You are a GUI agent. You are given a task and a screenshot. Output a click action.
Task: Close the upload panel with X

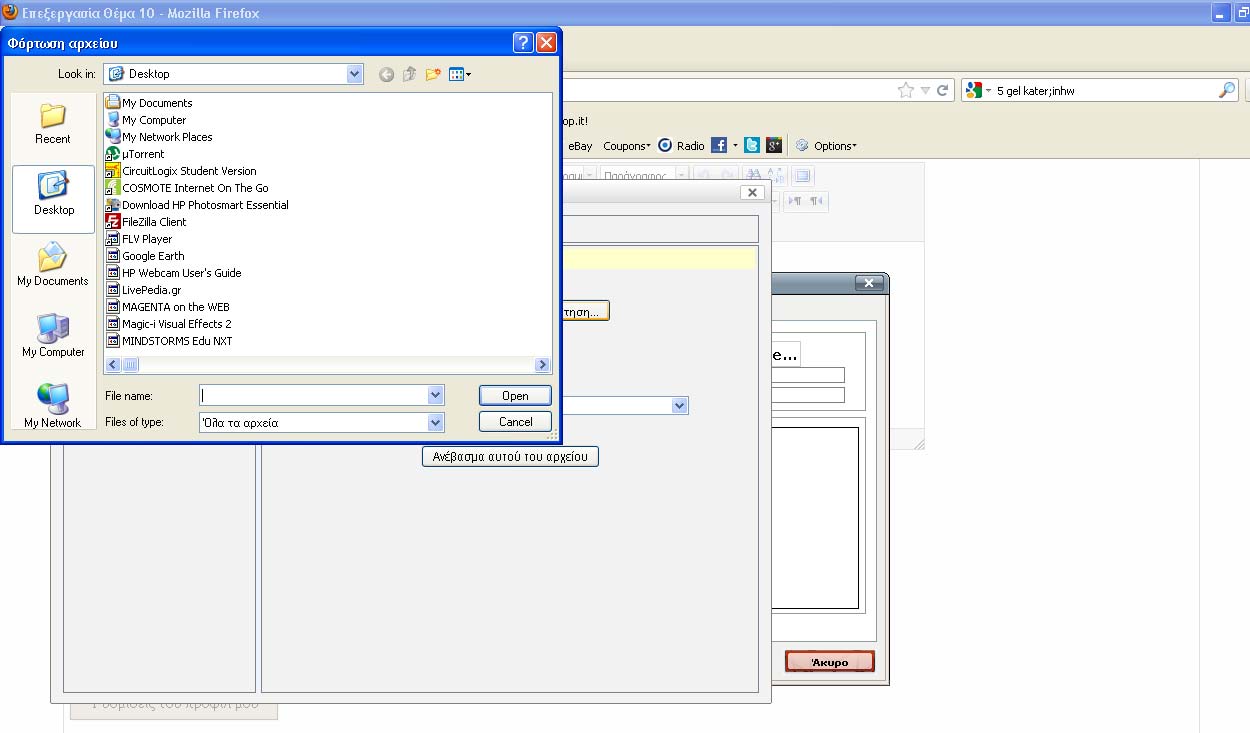tap(753, 192)
